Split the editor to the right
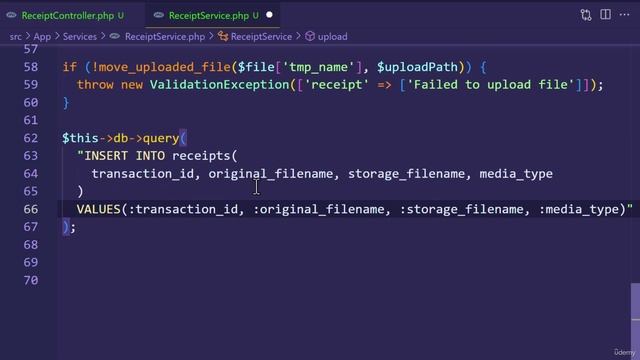The image size is (640, 360). pos(605,15)
